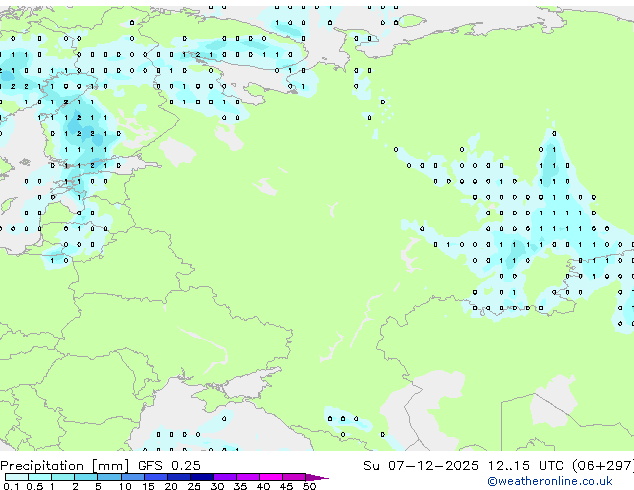The image size is (634, 490).
Task: Click the 0.1–0.5 mm legend color swatch
Action: (x=17, y=477)
